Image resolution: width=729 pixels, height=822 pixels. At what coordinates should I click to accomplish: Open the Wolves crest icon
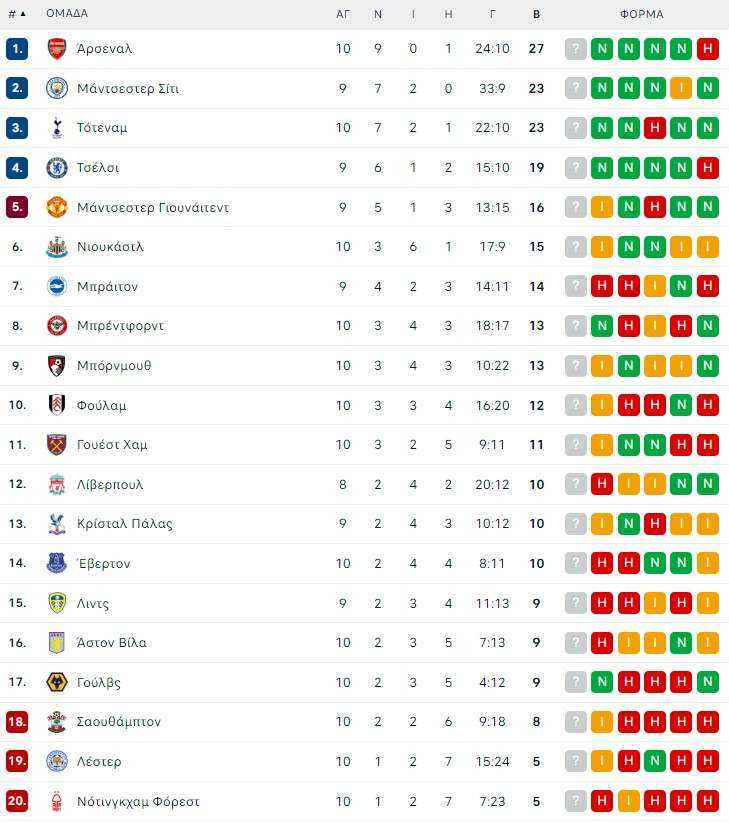point(57,682)
